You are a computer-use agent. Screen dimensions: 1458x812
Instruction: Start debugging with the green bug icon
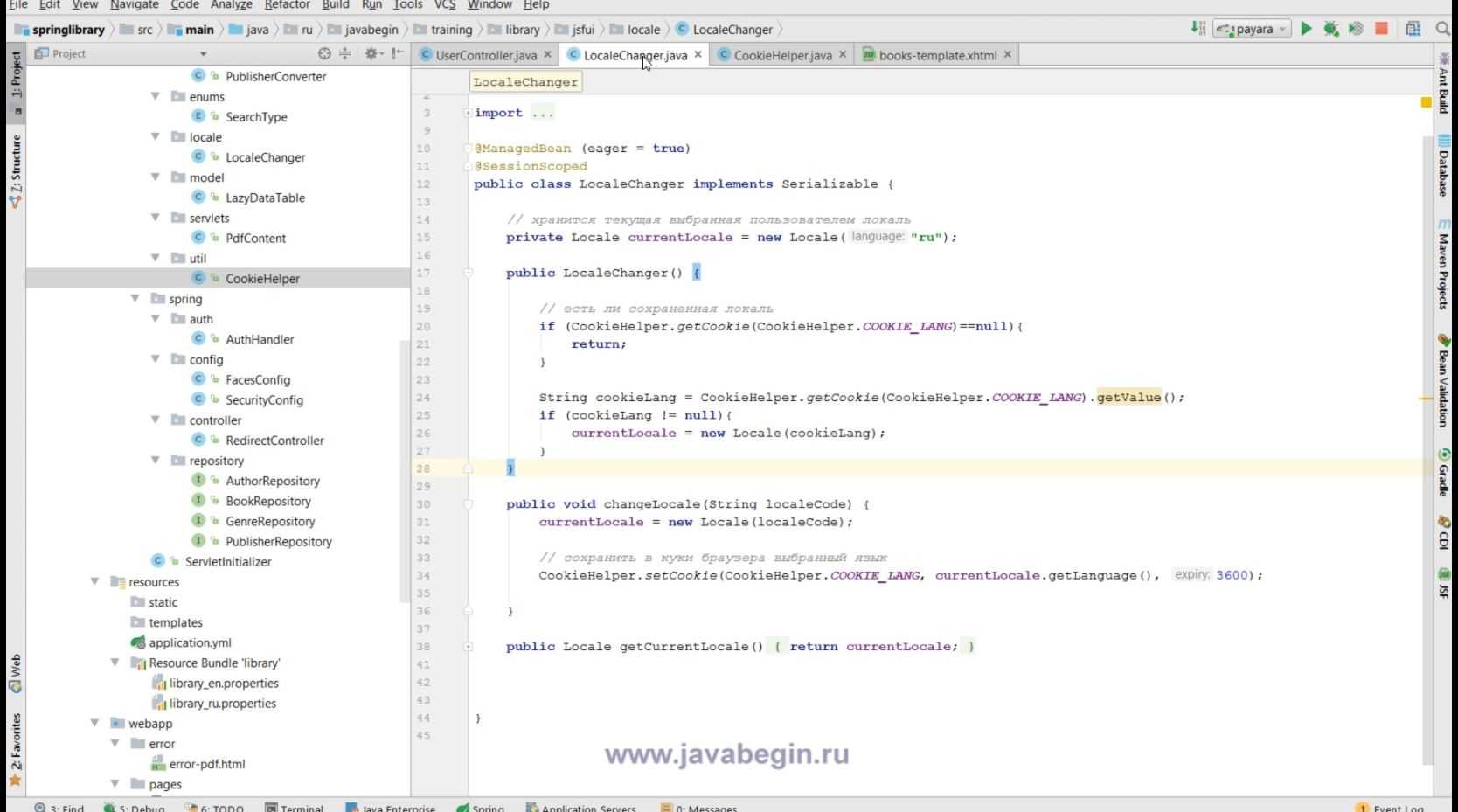click(1330, 29)
